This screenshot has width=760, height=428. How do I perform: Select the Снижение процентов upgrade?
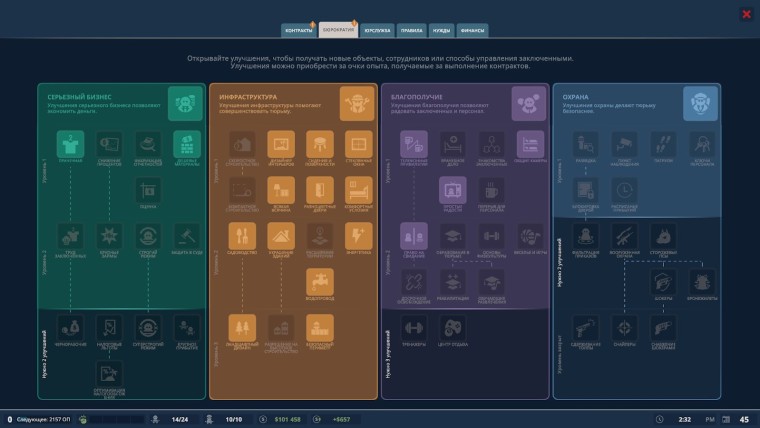[x=109, y=144]
